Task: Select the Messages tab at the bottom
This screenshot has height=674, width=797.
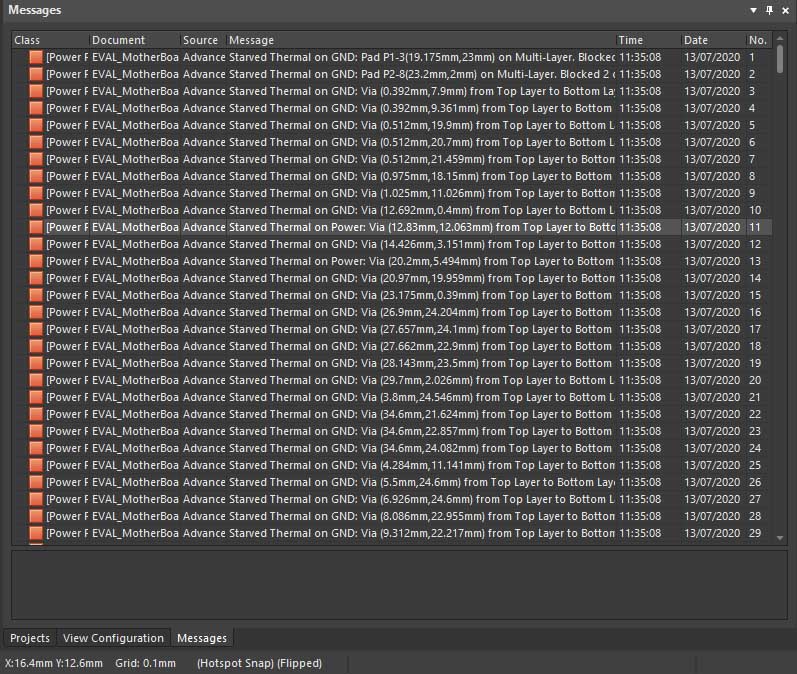Action: pos(202,638)
